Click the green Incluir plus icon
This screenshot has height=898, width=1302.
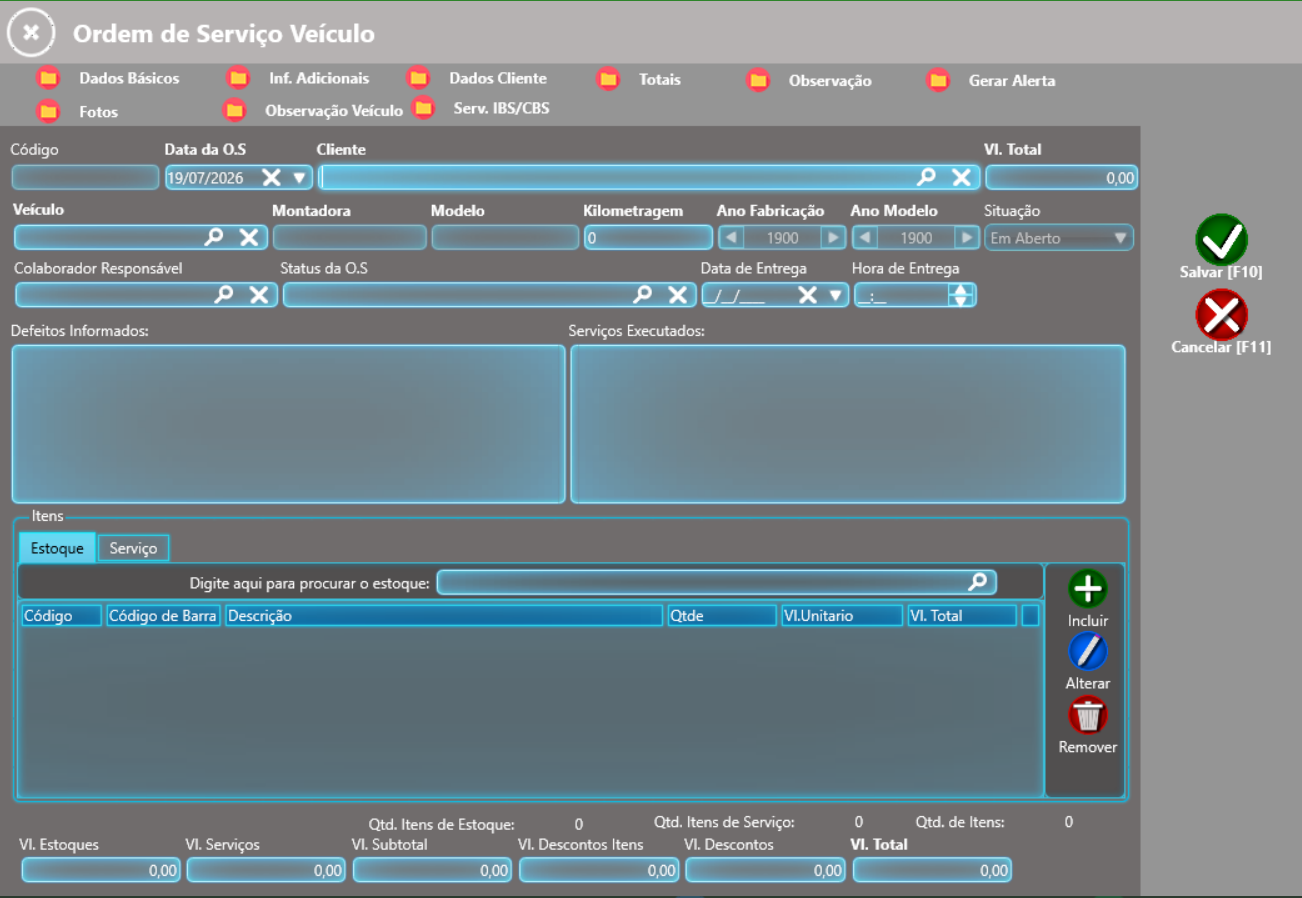click(x=1088, y=589)
